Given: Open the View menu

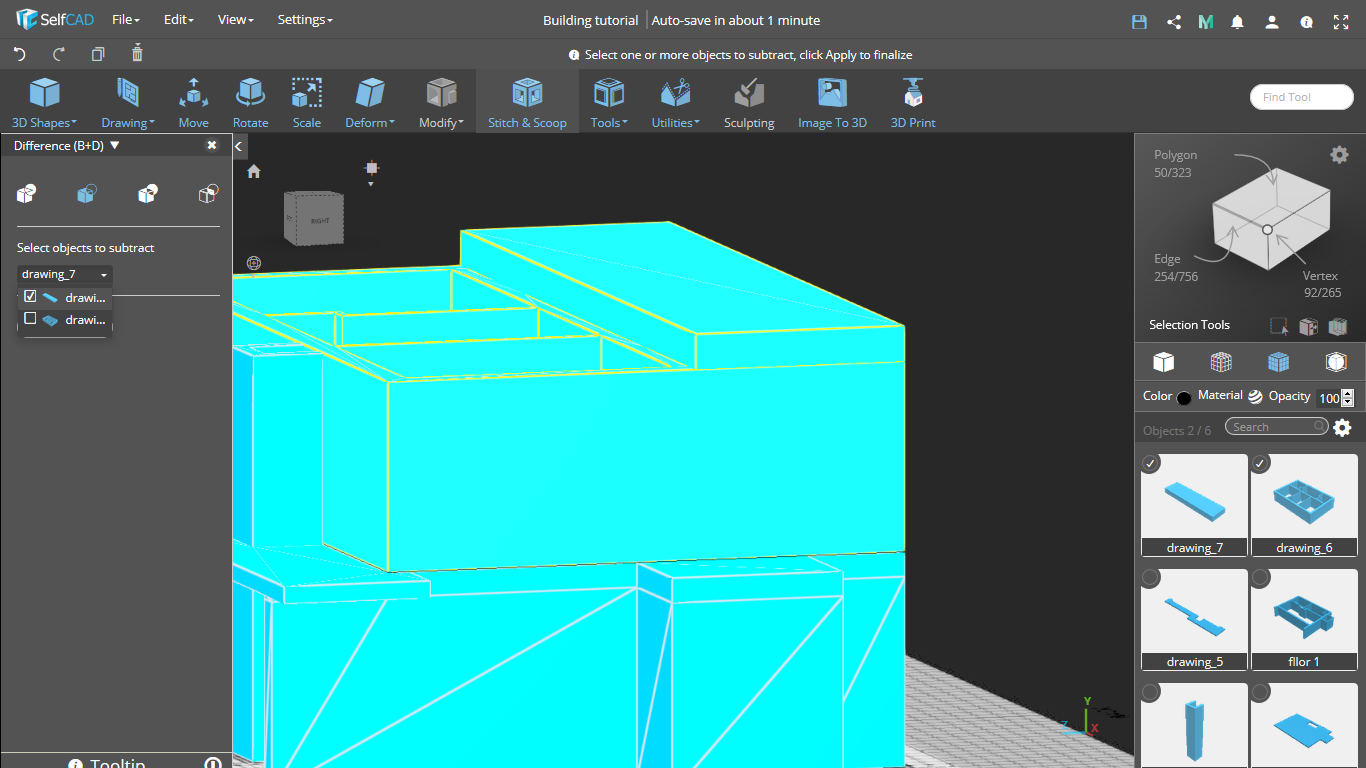Looking at the screenshot, I should point(236,20).
